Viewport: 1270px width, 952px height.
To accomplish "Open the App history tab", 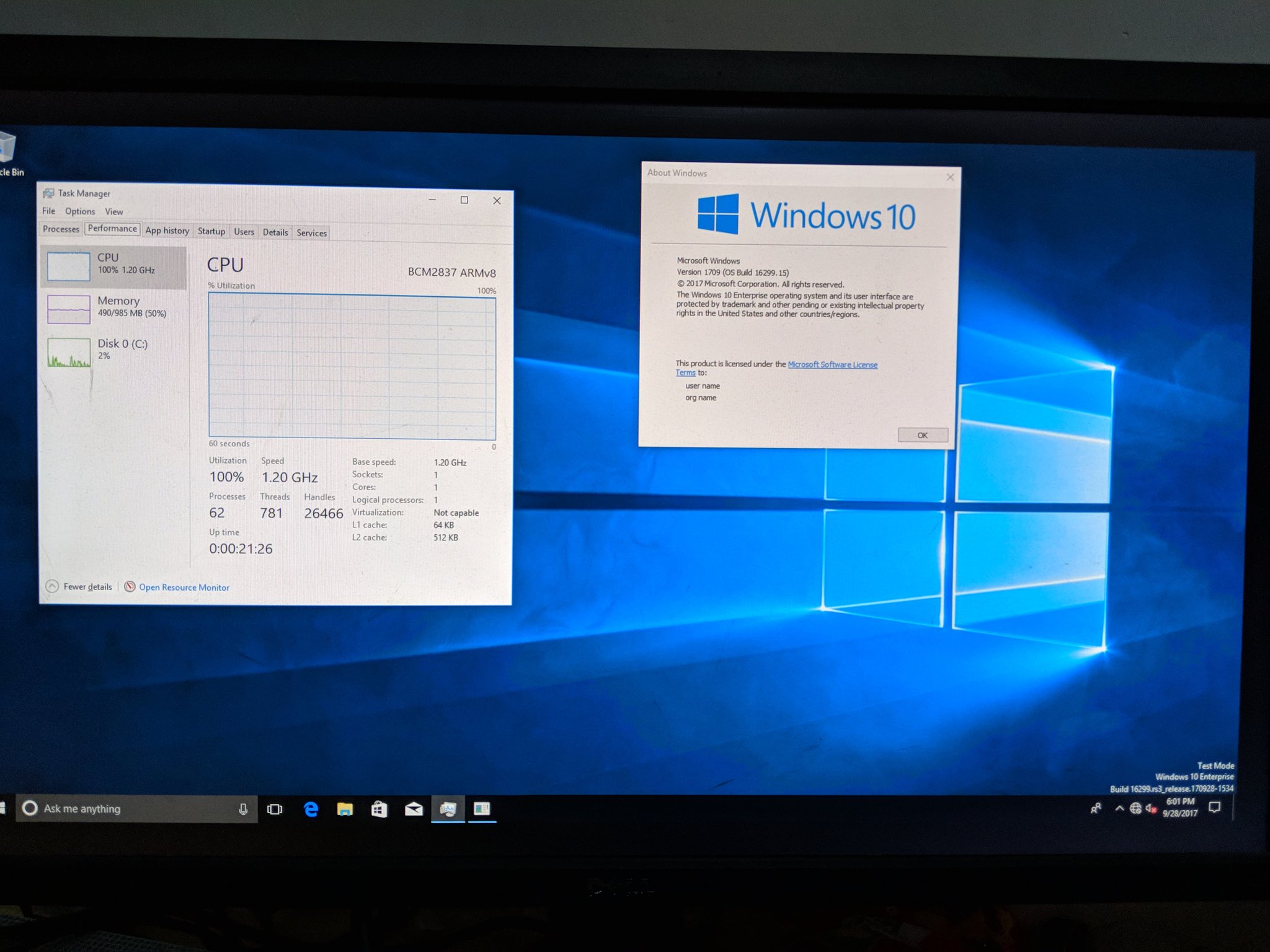I will coord(167,230).
